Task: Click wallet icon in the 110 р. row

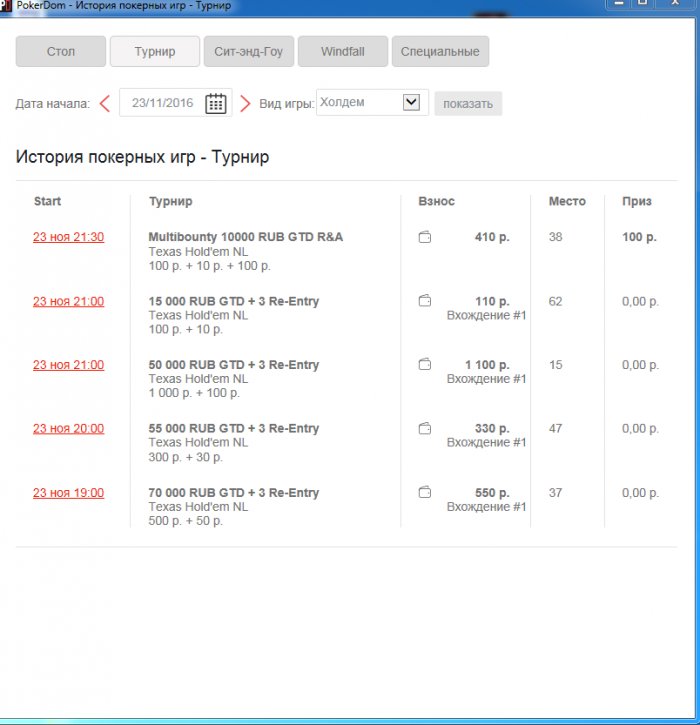Action: pyautogui.click(x=424, y=301)
